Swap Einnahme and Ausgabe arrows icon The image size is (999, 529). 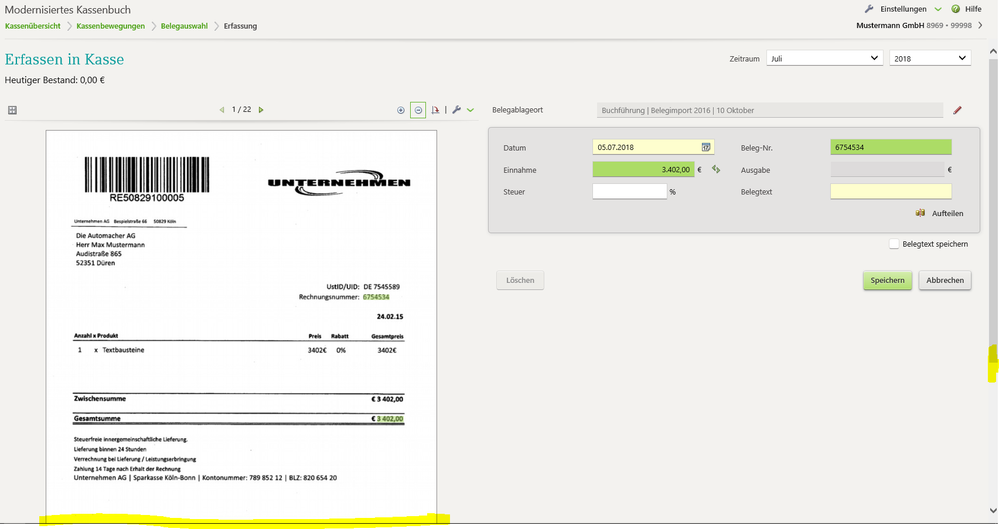[716, 170]
